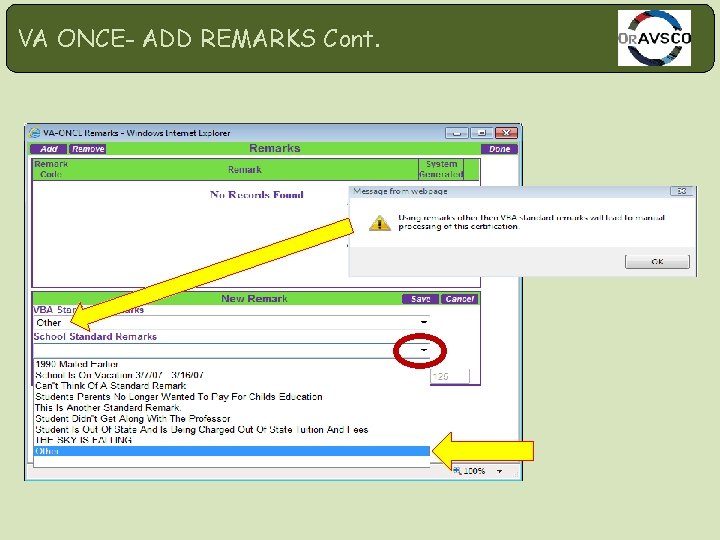Click the System Generated column header
Image resolution: width=720 pixels, height=540 pixels.
tap(441, 169)
